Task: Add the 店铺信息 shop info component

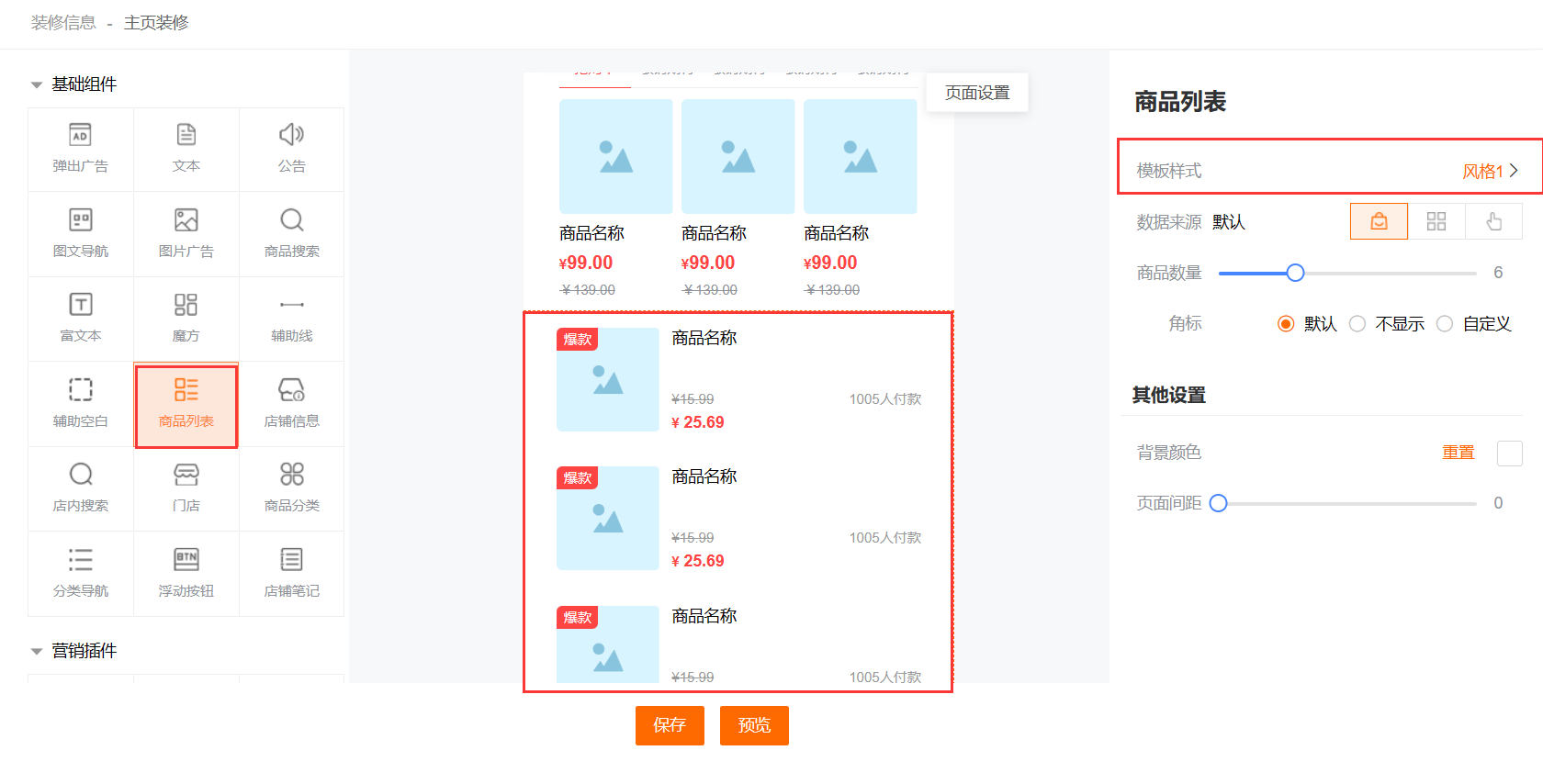Action: coord(292,404)
